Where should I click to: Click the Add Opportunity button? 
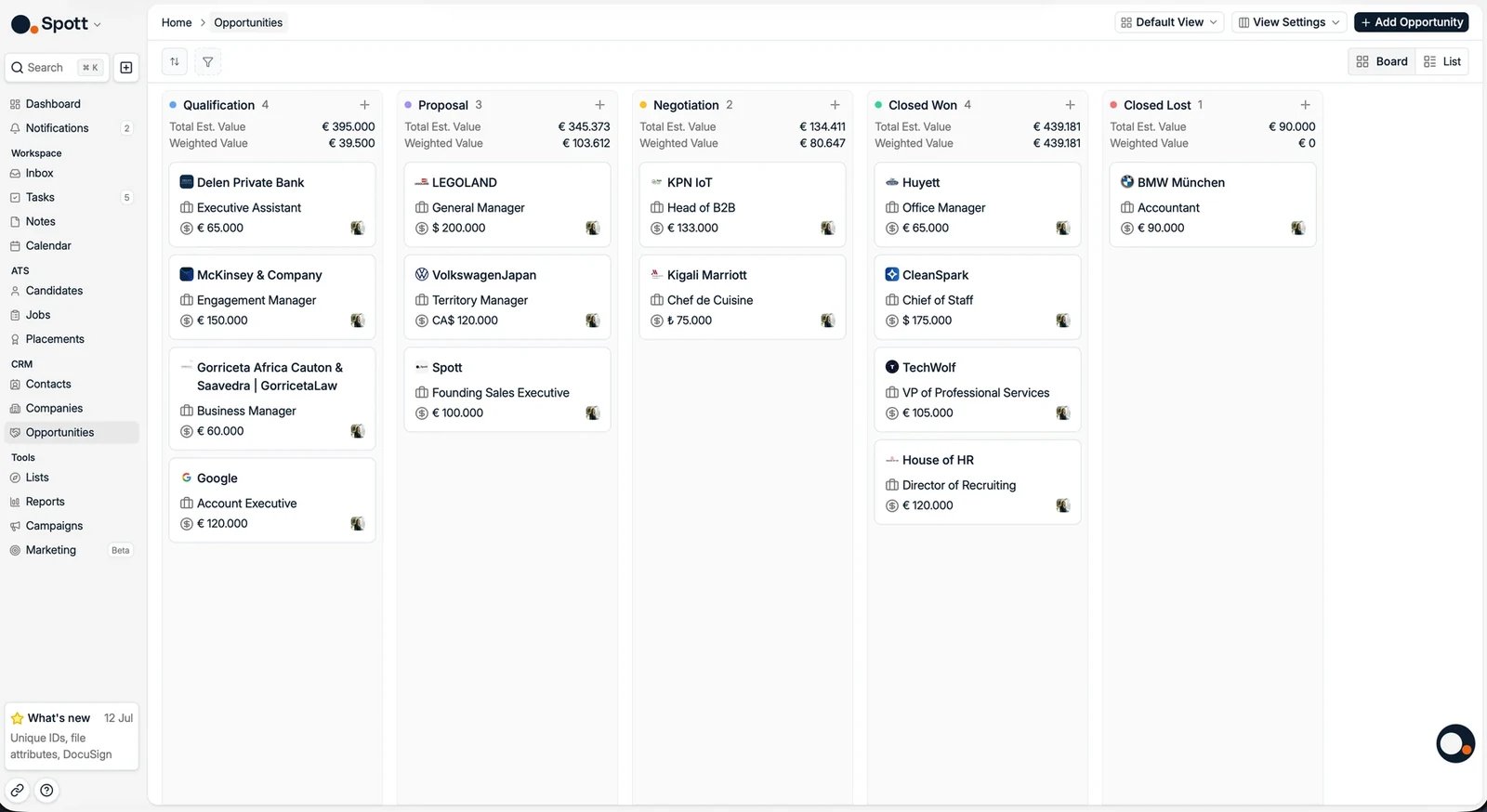pyautogui.click(x=1411, y=22)
